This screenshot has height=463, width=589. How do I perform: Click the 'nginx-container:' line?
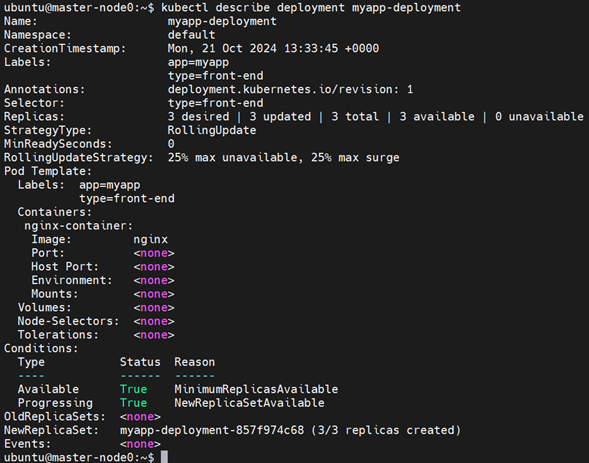[x=79, y=226]
